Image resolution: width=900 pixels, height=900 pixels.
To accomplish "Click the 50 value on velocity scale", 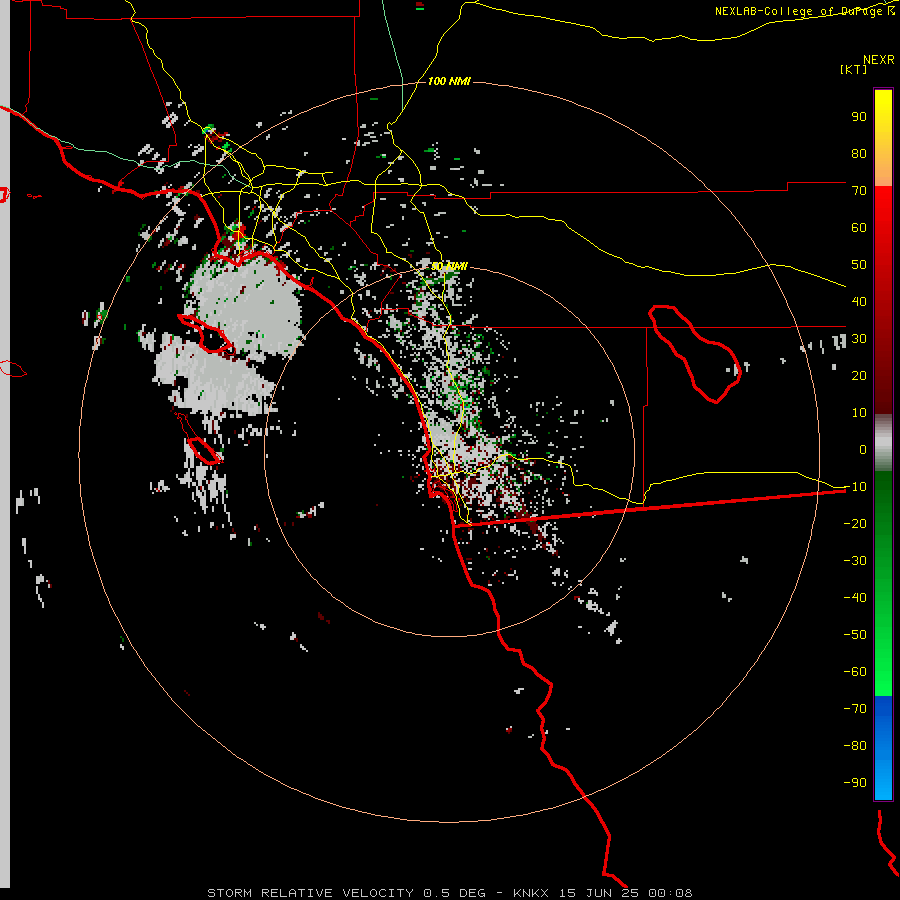I will (859, 265).
